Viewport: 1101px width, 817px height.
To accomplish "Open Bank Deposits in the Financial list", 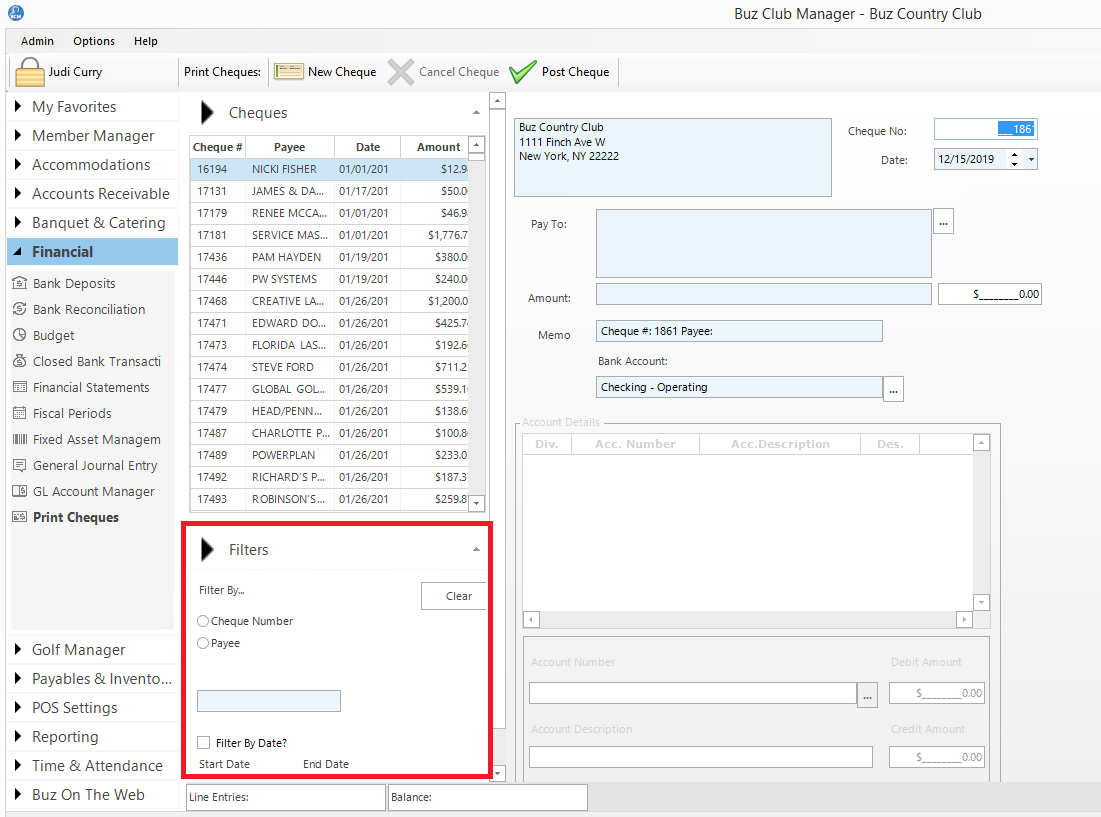I will pos(74,284).
